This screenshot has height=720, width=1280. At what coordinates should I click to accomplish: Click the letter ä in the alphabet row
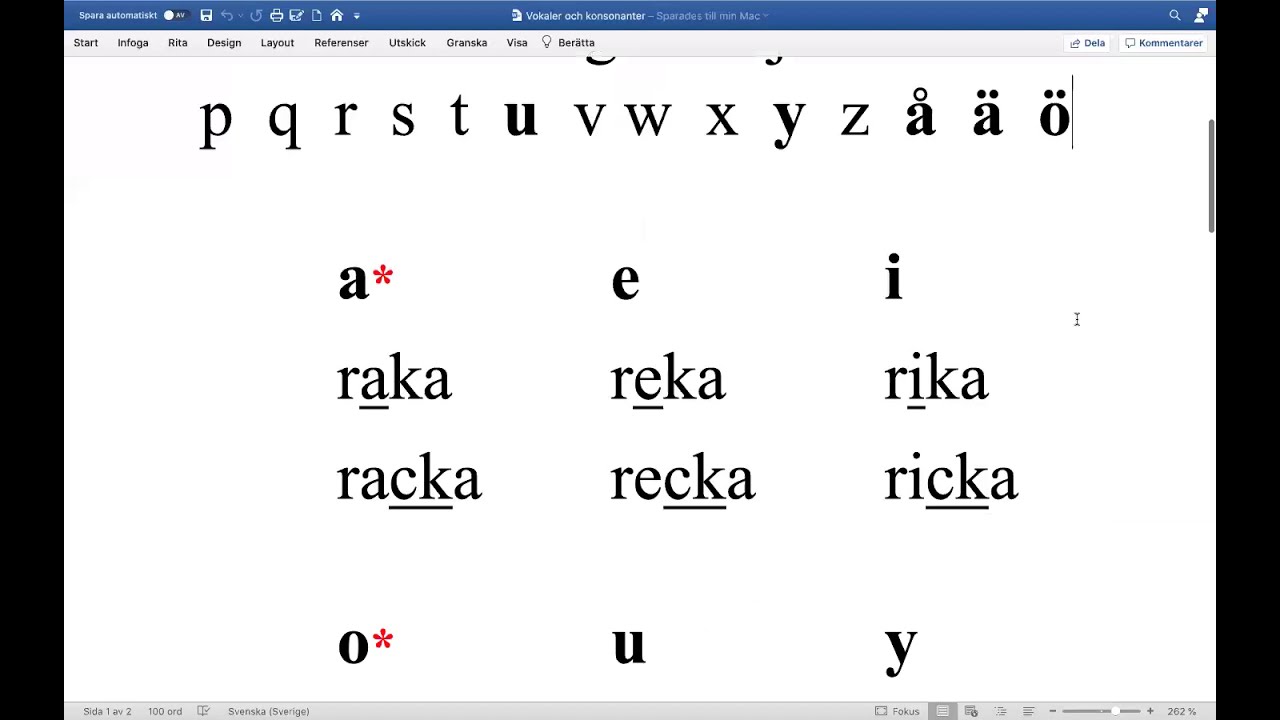click(987, 114)
